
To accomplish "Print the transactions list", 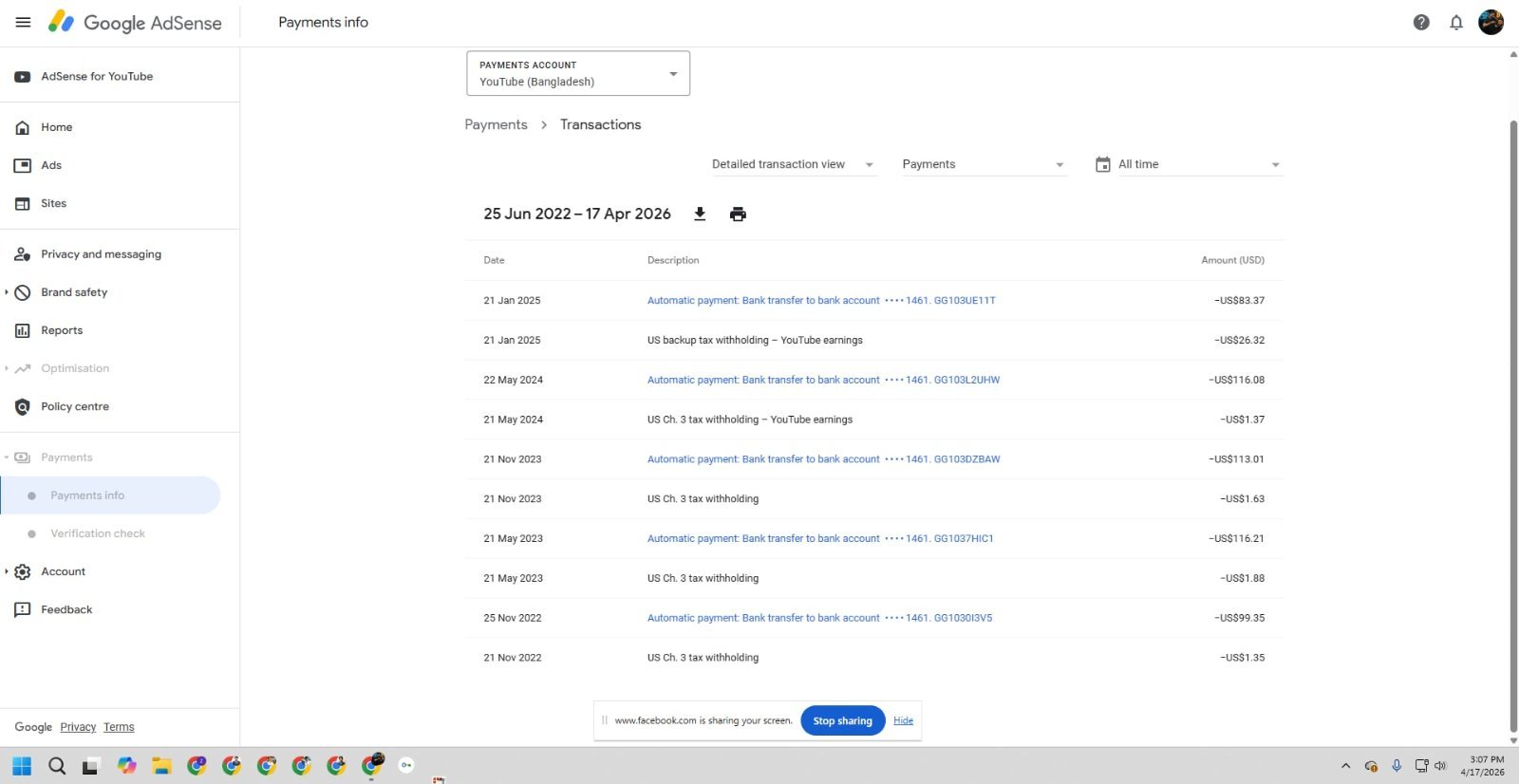I will [x=738, y=214].
